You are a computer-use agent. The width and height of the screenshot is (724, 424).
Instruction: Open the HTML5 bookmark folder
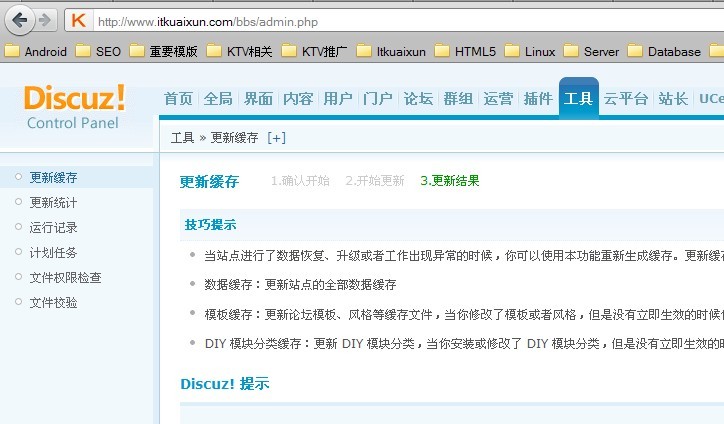[465, 51]
